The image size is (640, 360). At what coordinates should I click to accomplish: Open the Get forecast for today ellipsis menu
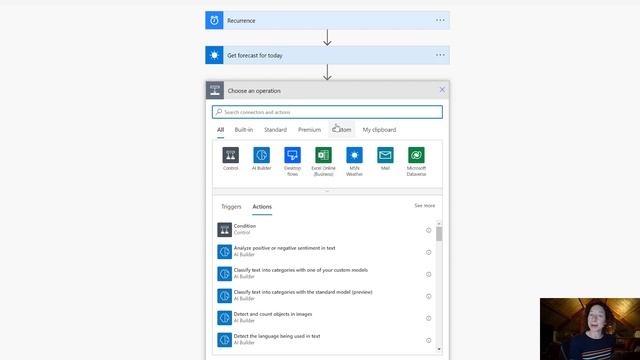(x=440, y=55)
